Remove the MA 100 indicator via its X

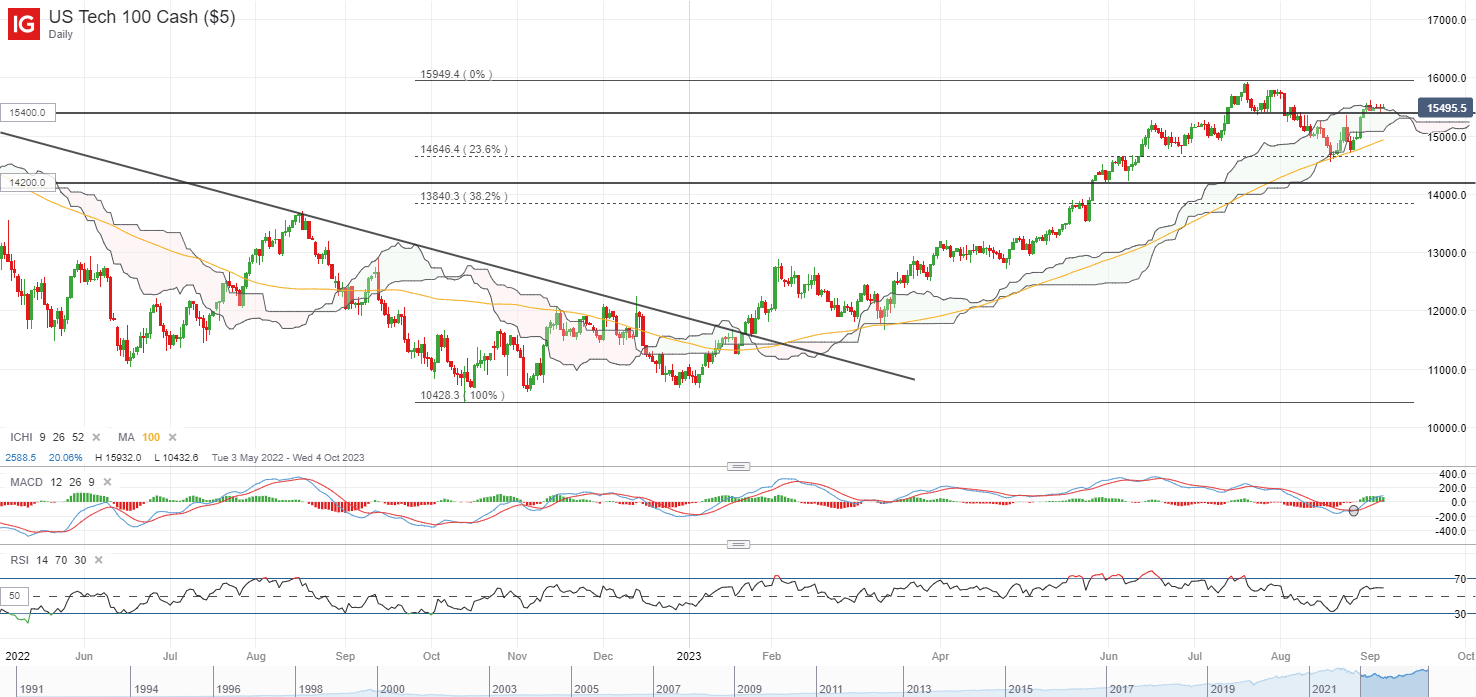172,438
